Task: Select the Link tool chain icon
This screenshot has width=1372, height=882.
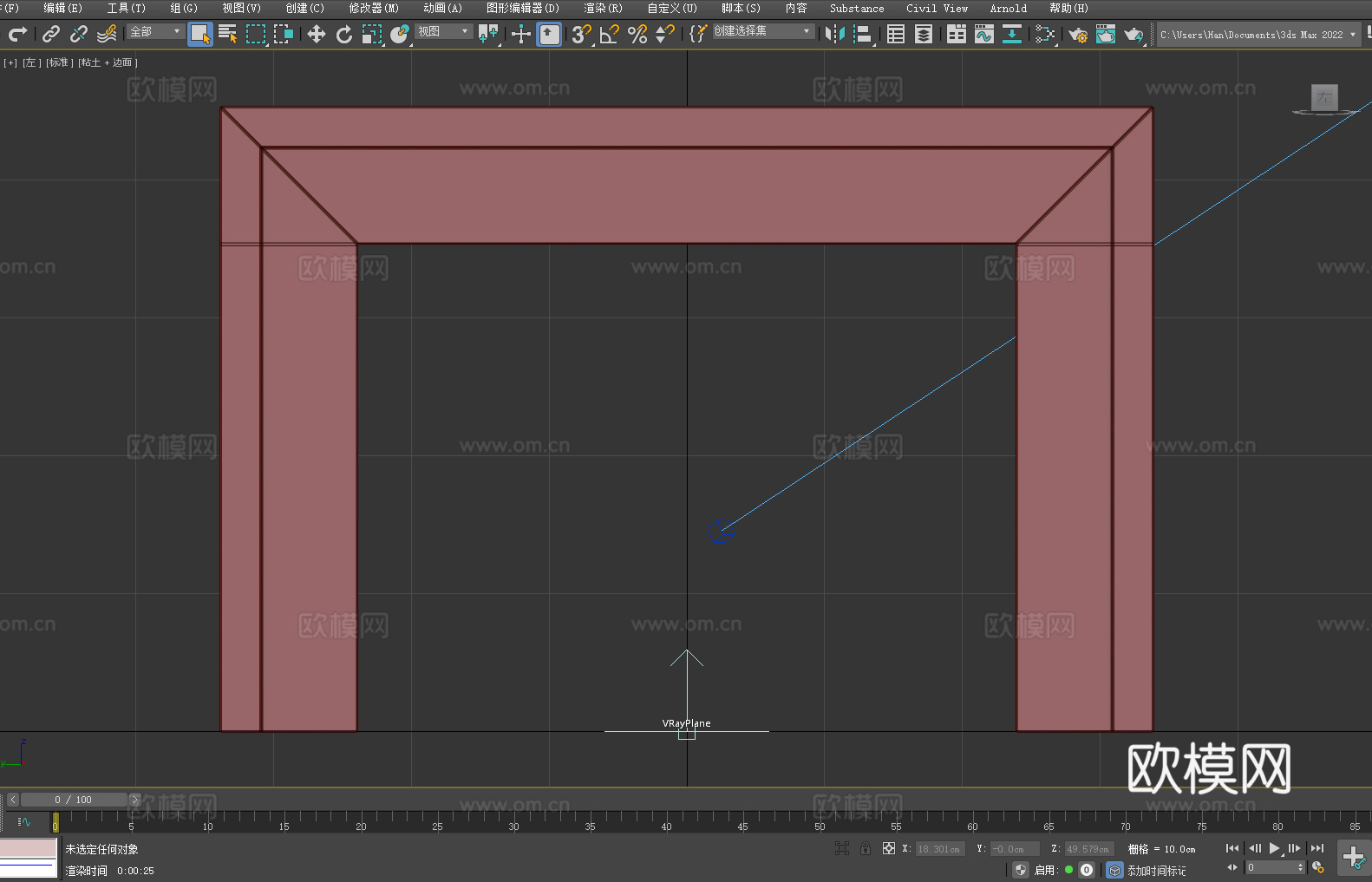Action: 51,34
